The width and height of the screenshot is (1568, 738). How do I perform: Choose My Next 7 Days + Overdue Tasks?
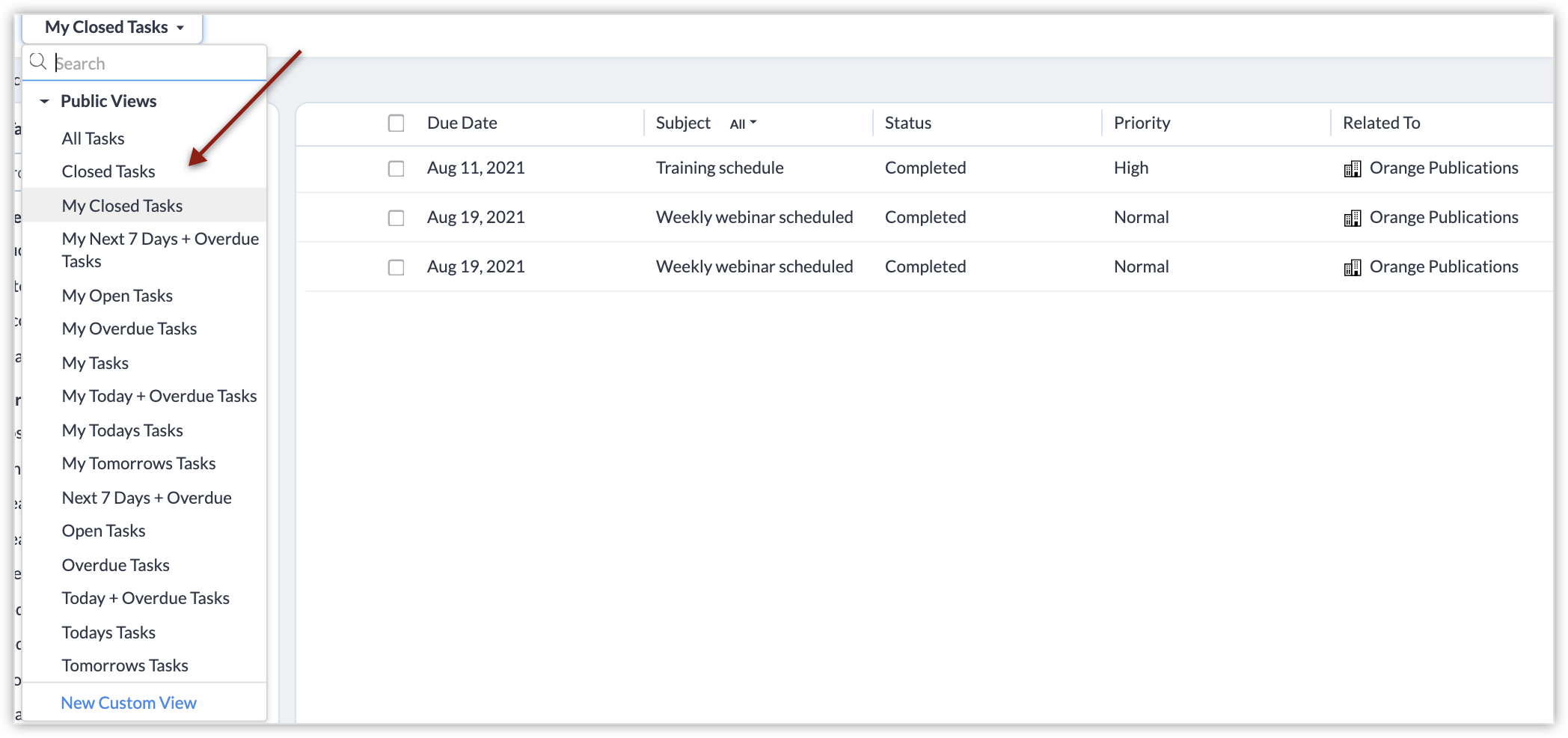pyautogui.click(x=160, y=250)
